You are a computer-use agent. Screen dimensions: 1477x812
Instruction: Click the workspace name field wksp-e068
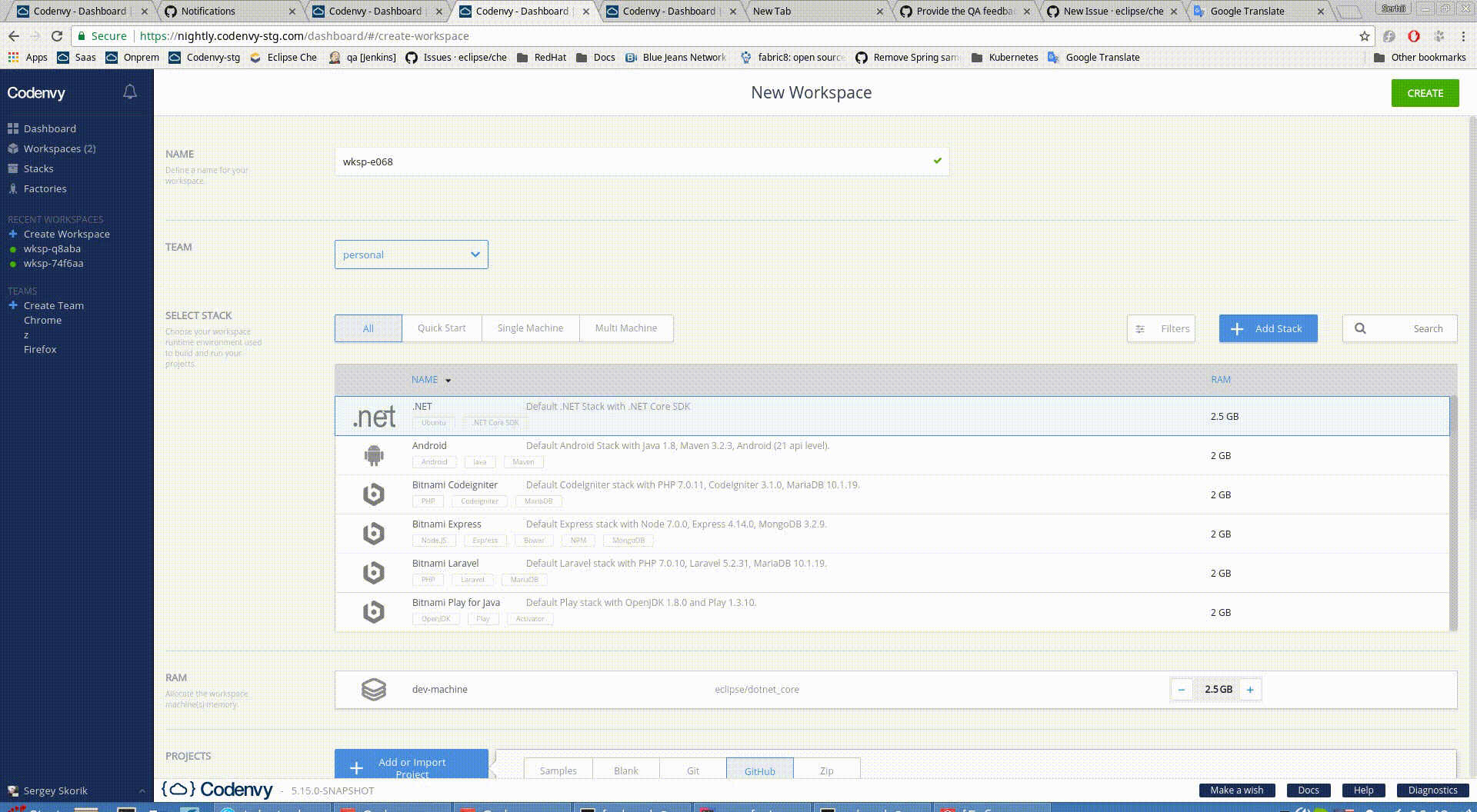coord(642,161)
